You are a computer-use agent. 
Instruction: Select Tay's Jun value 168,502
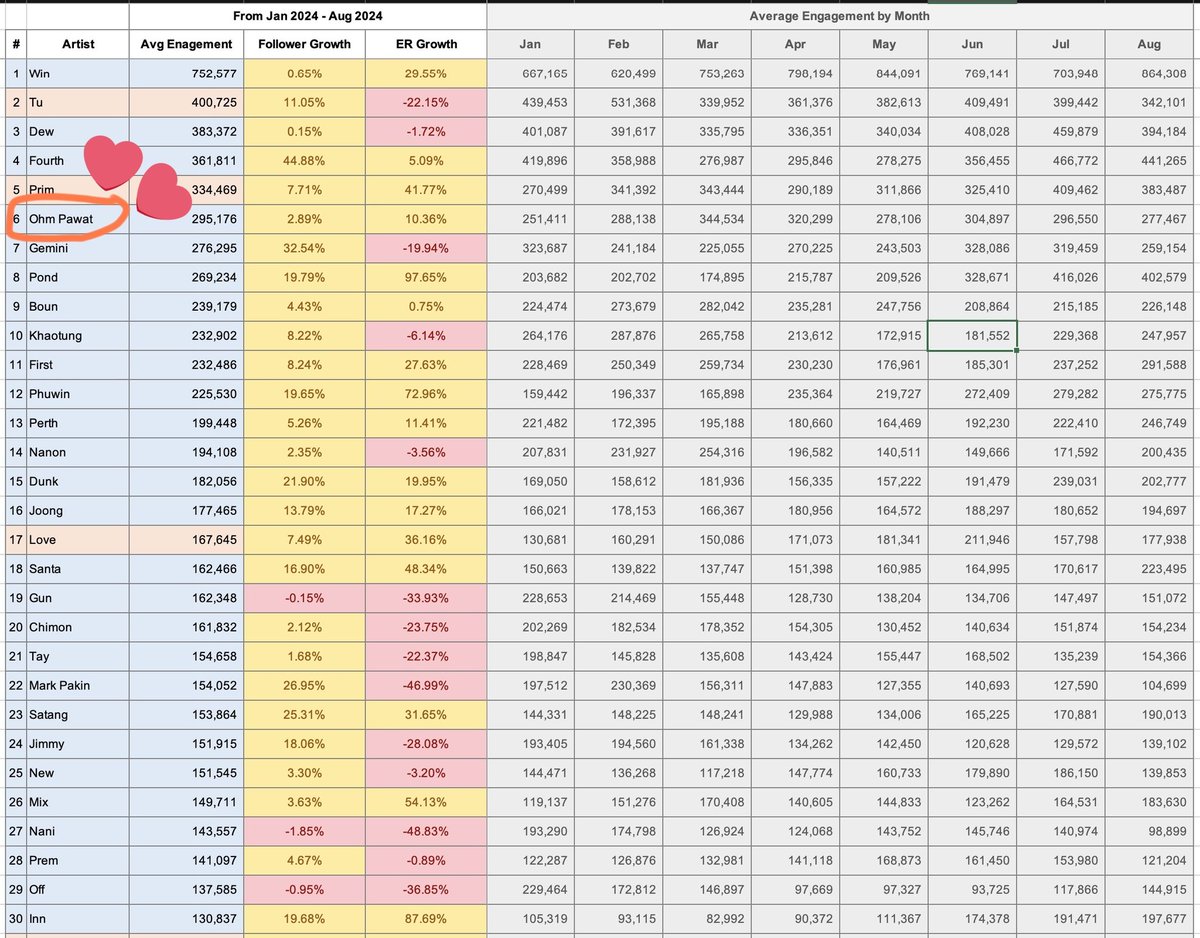click(973, 656)
